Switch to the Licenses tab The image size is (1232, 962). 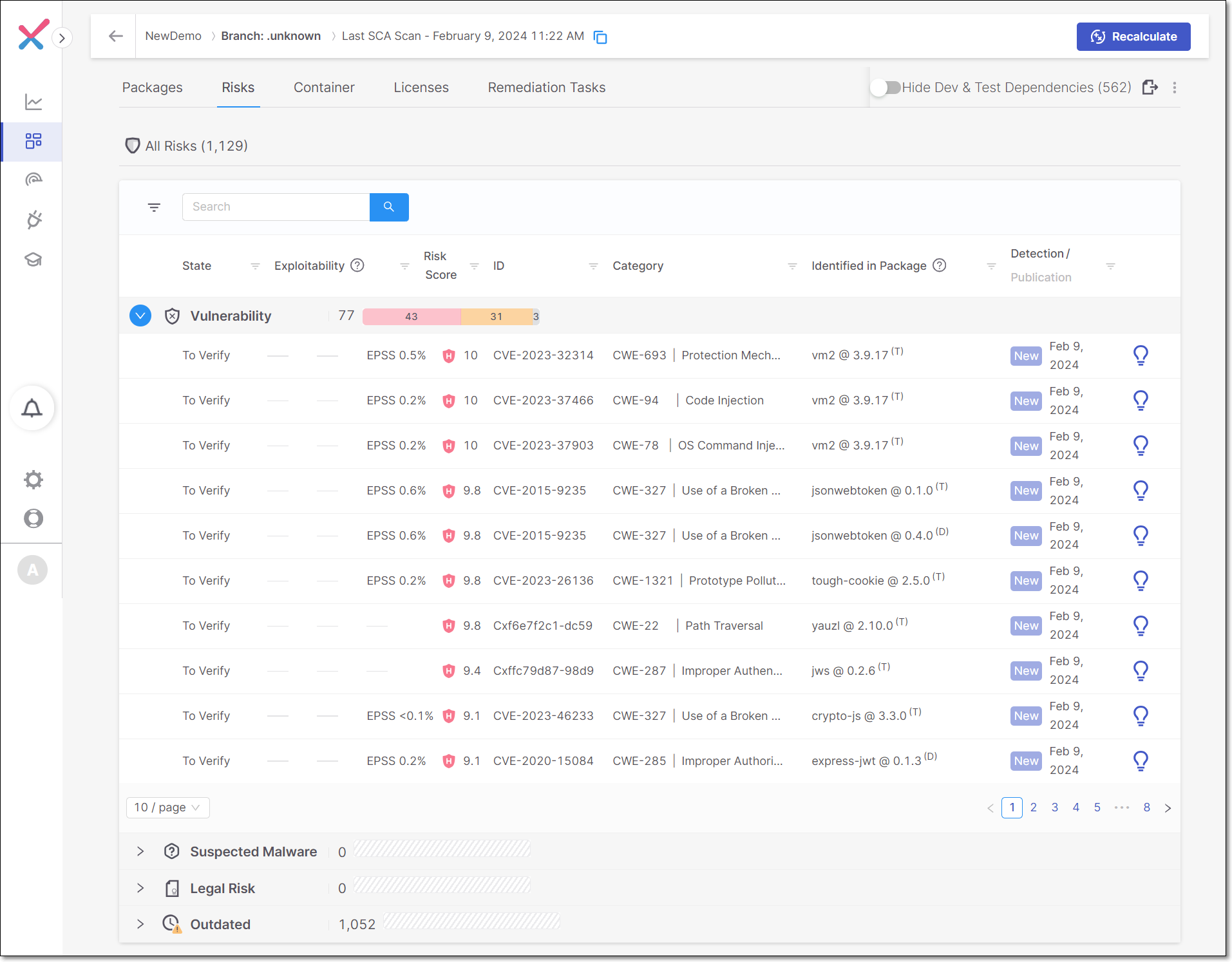click(x=421, y=88)
